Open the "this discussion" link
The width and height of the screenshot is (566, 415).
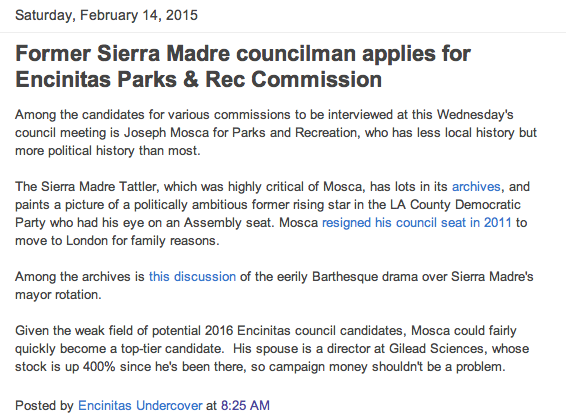192,277
